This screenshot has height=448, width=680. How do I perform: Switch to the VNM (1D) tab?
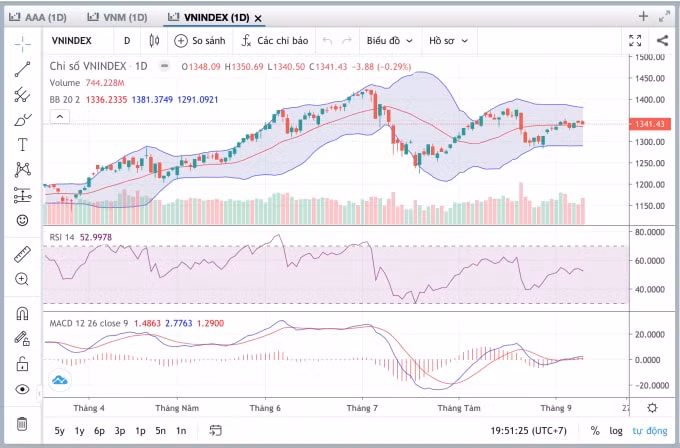pos(118,17)
